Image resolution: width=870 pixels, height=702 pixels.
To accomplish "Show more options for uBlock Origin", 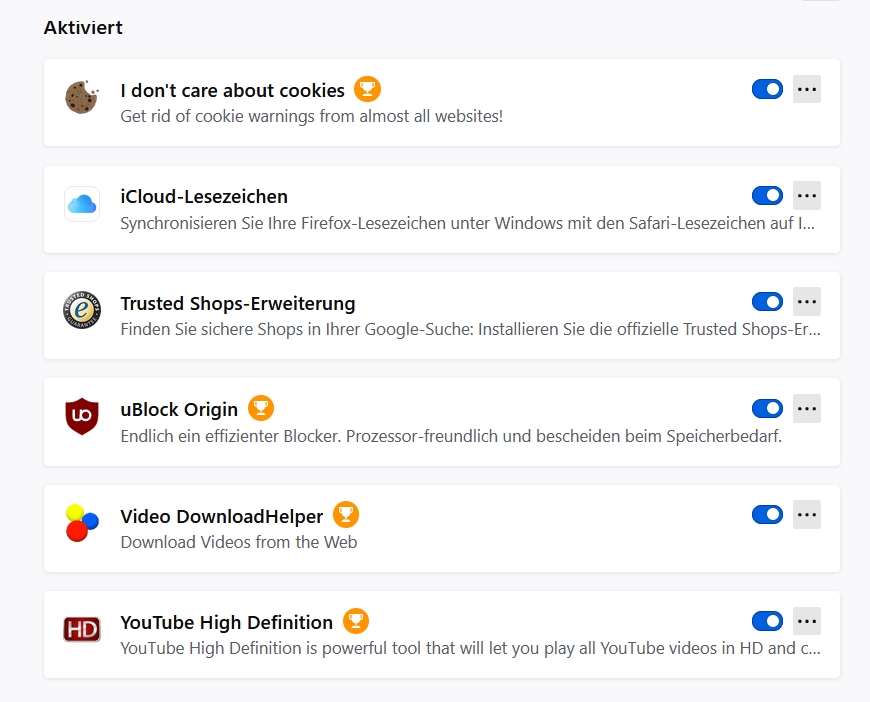I will pyautogui.click(x=807, y=408).
